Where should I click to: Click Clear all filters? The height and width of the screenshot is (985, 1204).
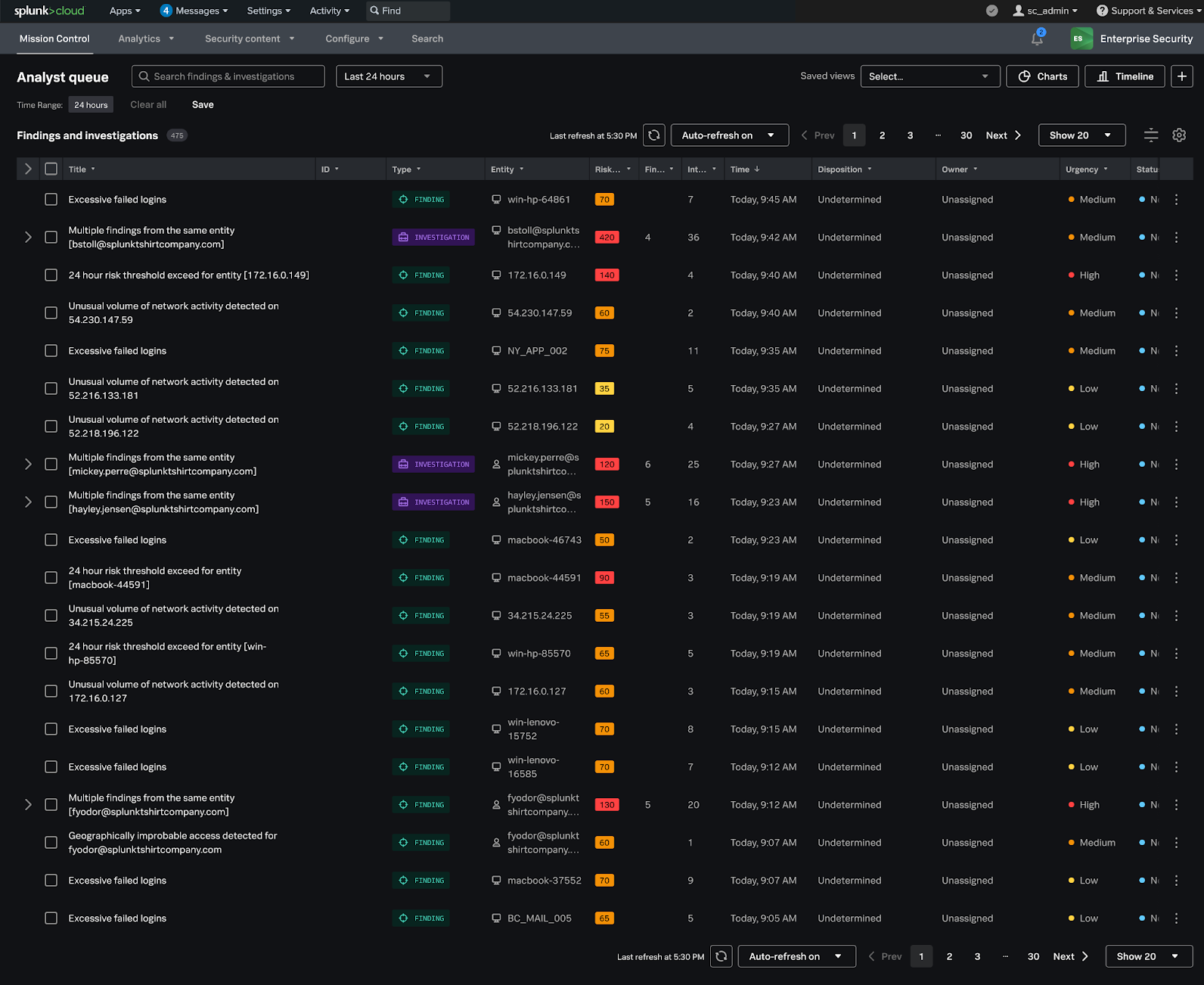click(148, 104)
